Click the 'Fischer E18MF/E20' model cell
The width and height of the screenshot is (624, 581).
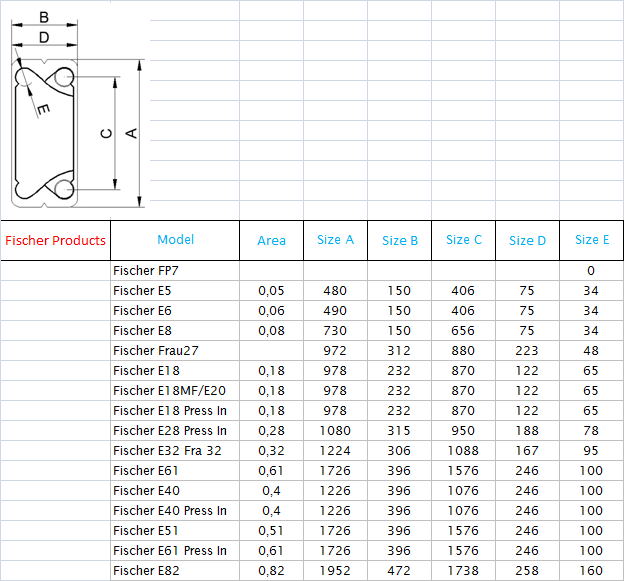tap(175, 390)
